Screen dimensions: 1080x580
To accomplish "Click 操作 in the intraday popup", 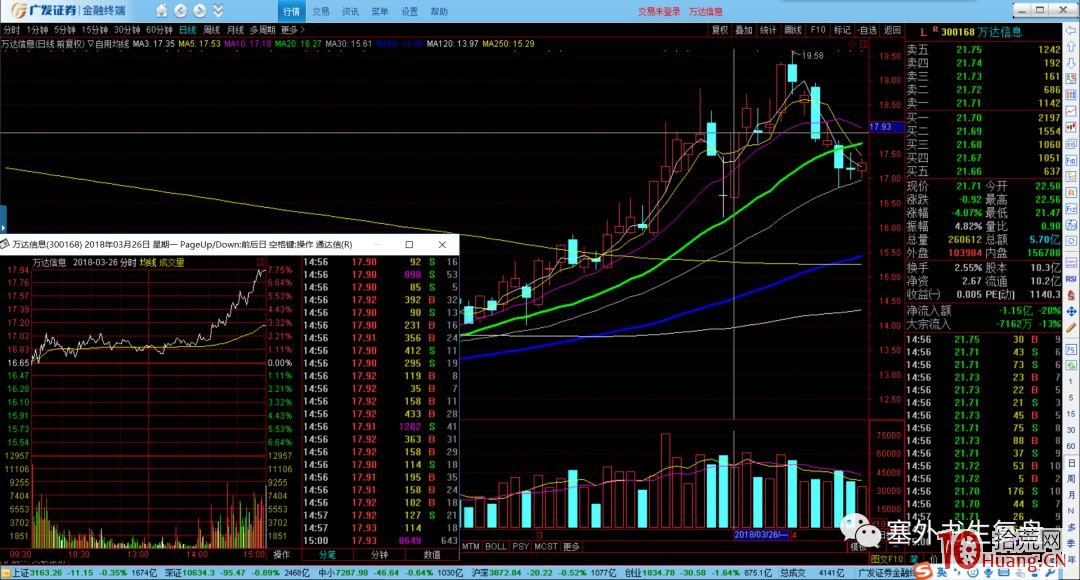I will click(282, 555).
